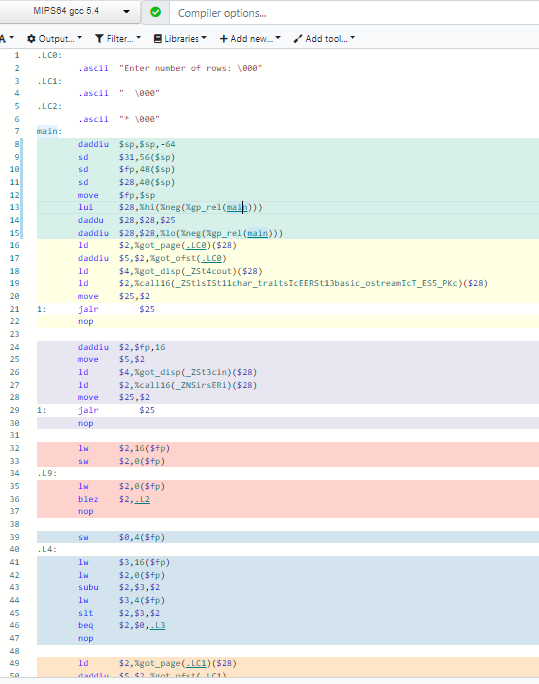This screenshot has width=539, height=684.
Task: Click the jalr $25 instruction on line 29
Action: pos(116,410)
